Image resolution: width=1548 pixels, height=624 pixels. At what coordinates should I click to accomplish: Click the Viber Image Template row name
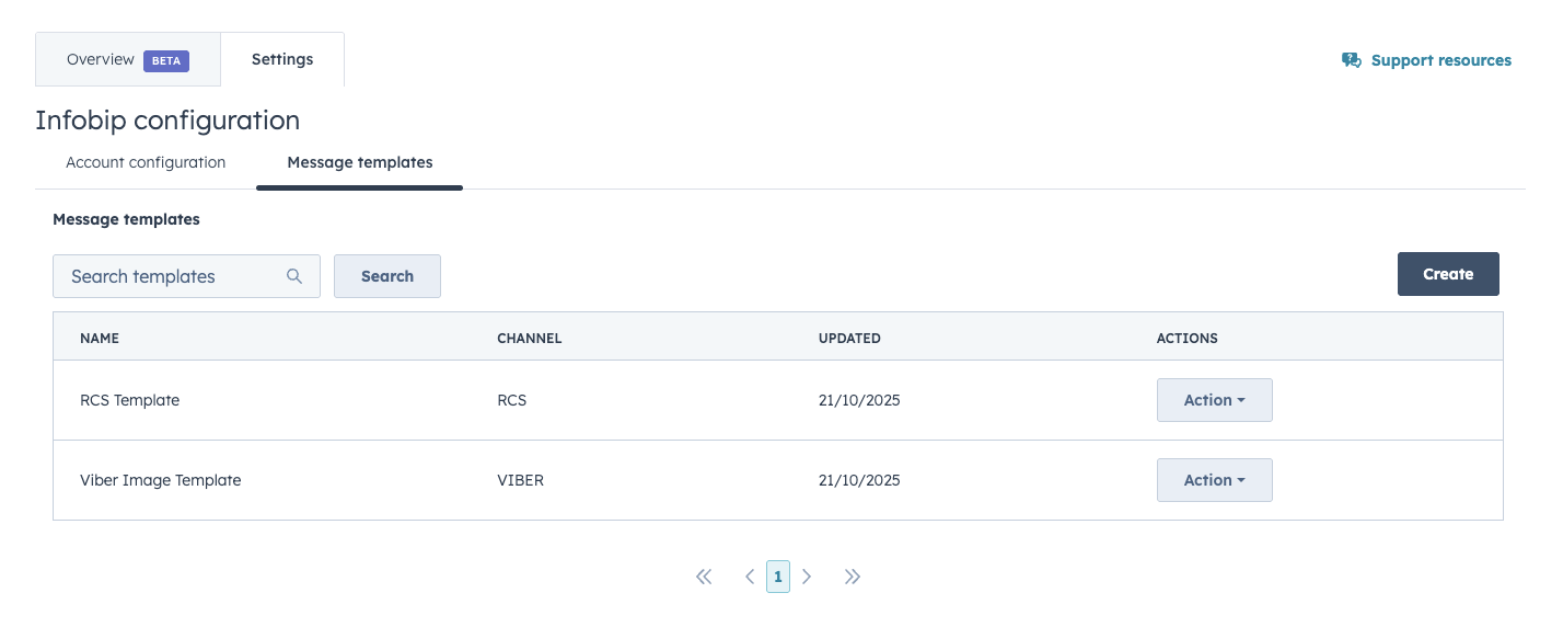click(x=160, y=480)
